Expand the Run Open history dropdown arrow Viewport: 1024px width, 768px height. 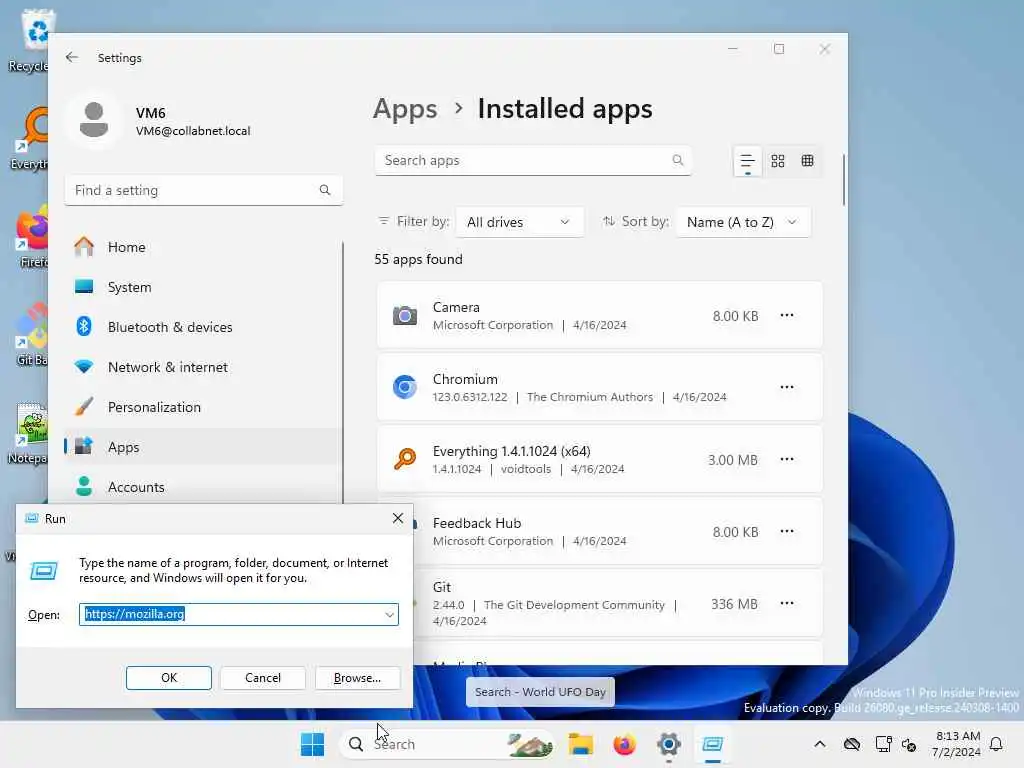(x=389, y=615)
